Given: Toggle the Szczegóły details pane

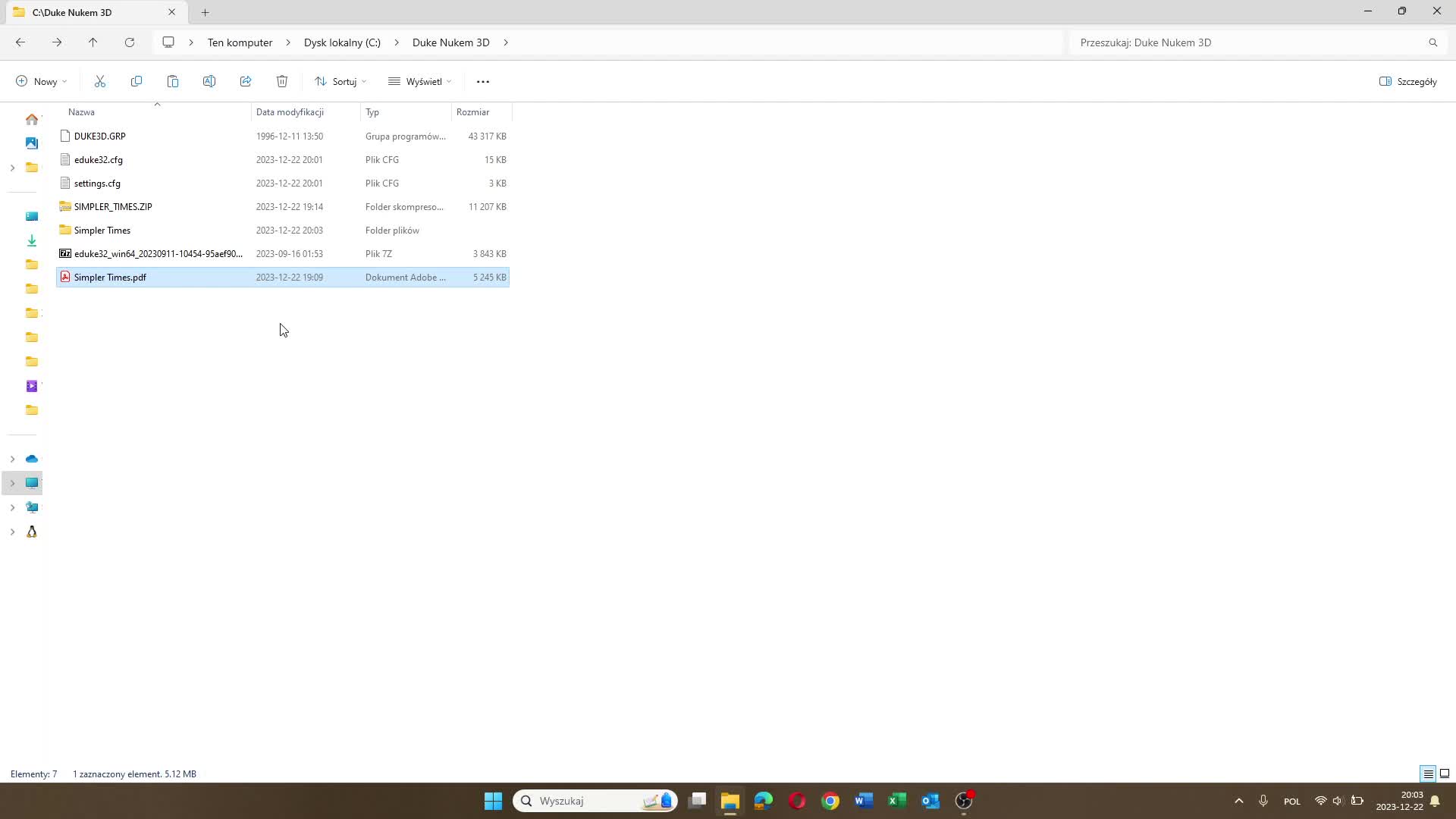Looking at the screenshot, I should pyautogui.click(x=1408, y=81).
